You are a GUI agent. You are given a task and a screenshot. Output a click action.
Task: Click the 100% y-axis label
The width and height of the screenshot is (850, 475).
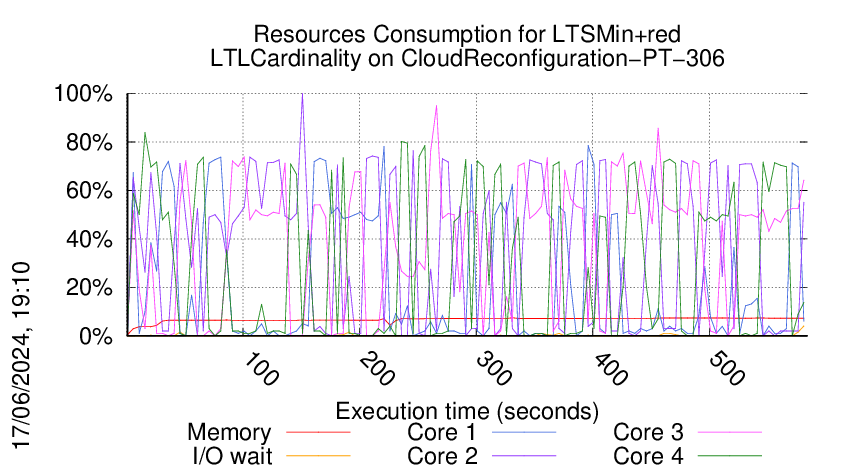point(83,94)
